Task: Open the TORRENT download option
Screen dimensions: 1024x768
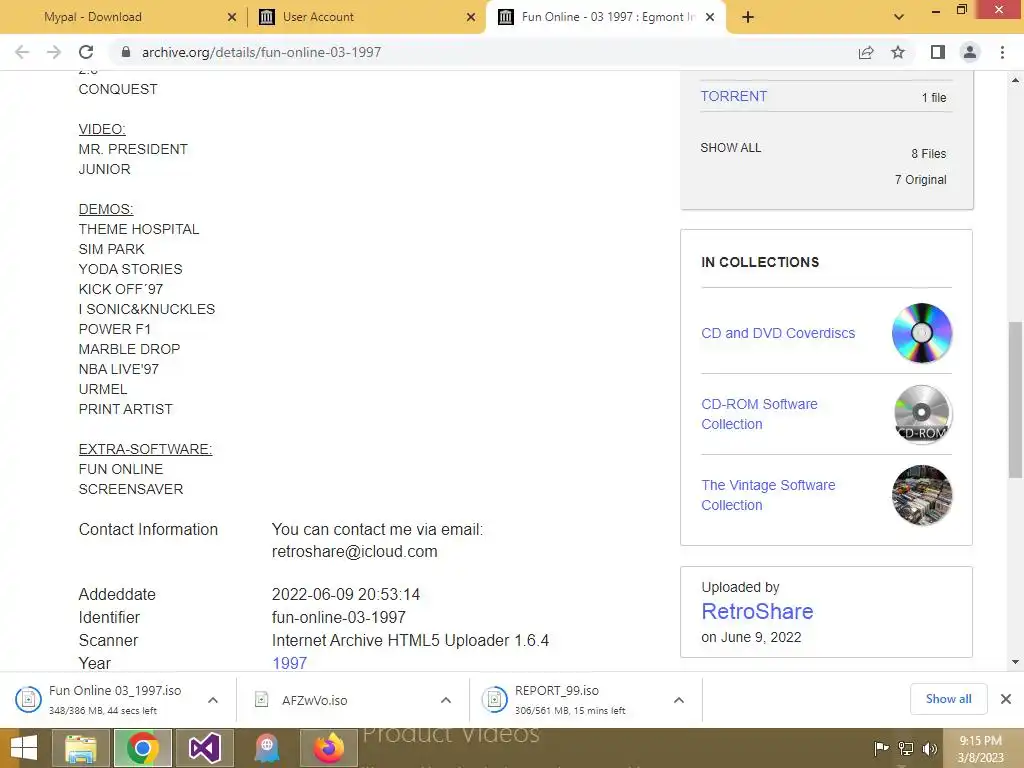Action: pos(733,96)
